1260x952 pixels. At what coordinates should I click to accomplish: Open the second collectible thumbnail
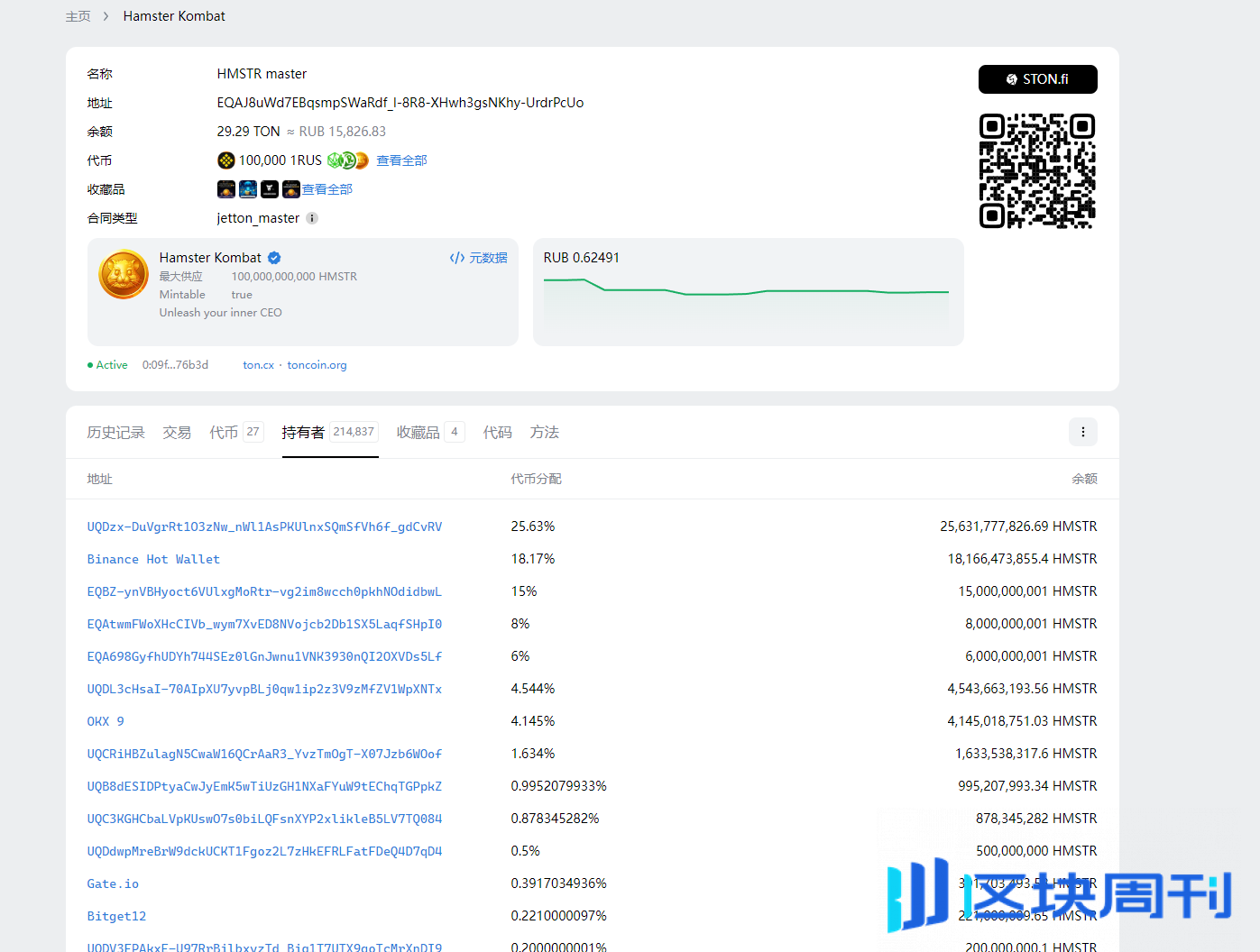(248, 189)
